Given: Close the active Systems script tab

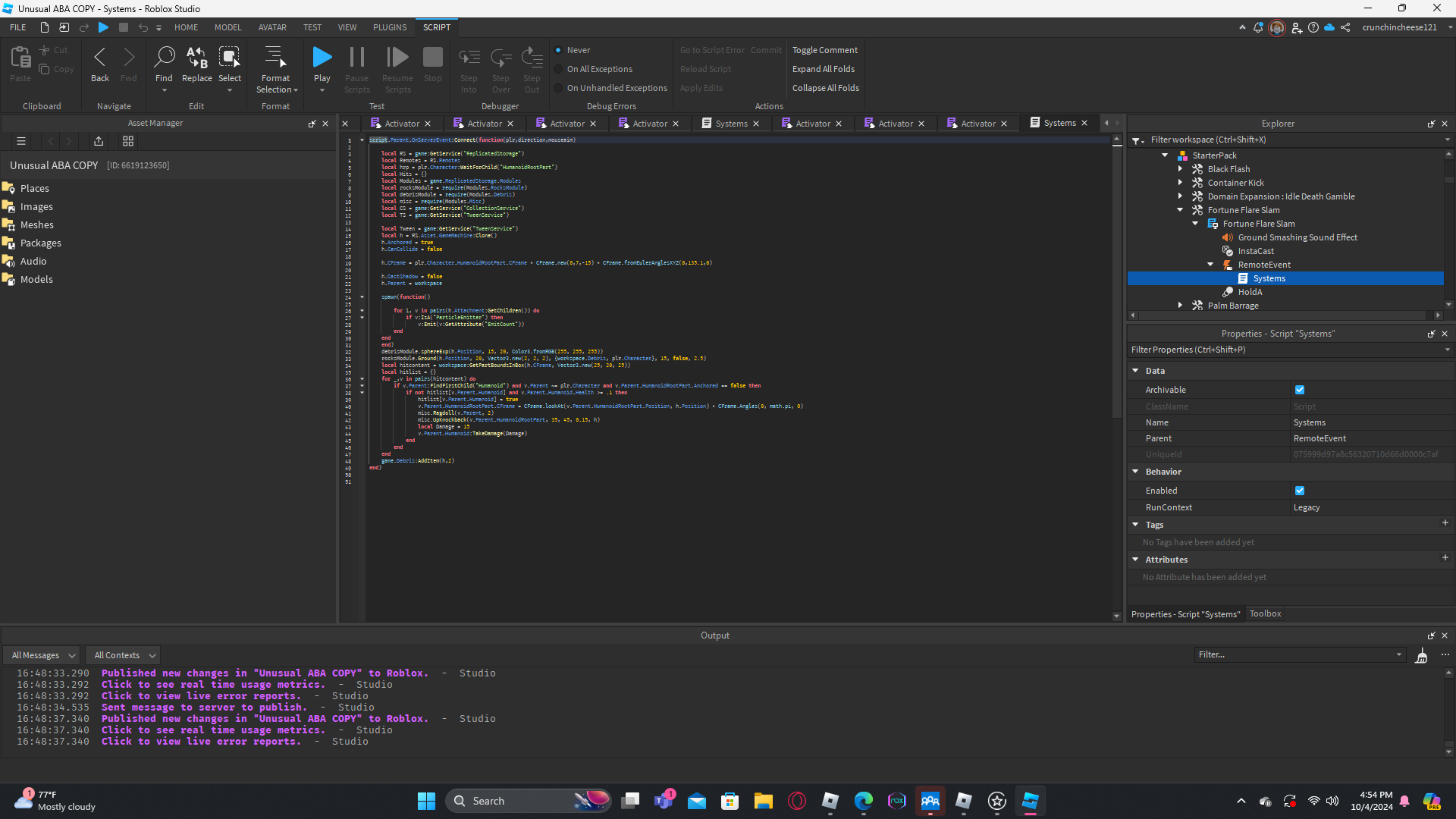Looking at the screenshot, I should tap(1084, 123).
